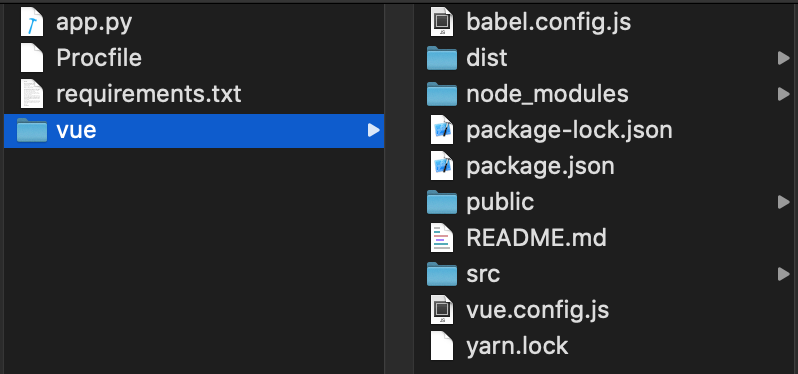Image resolution: width=798 pixels, height=374 pixels.
Task: Select the src folder name
Action: 483,275
